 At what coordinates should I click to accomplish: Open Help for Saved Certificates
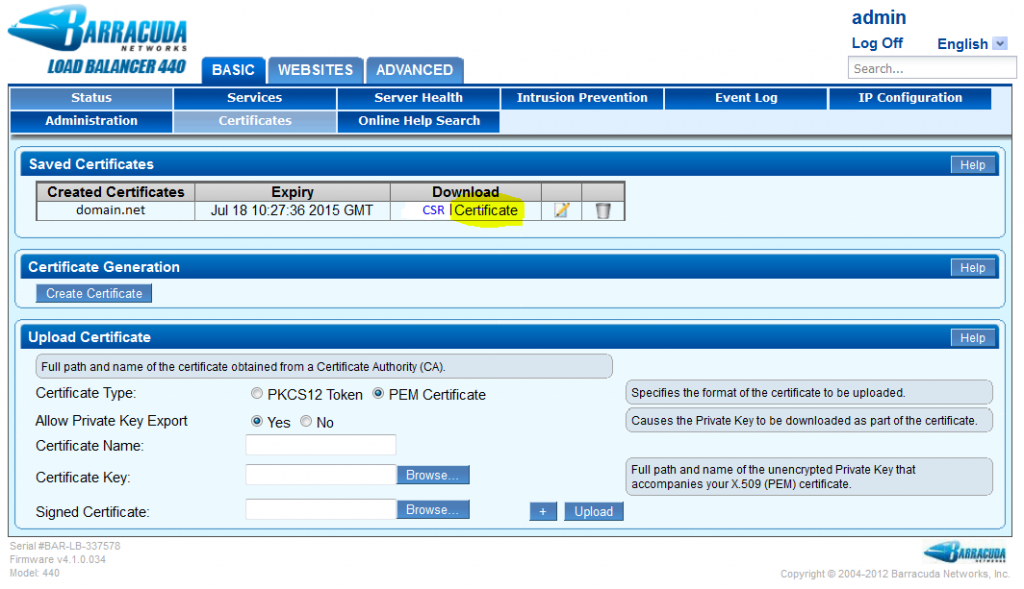[972, 165]
